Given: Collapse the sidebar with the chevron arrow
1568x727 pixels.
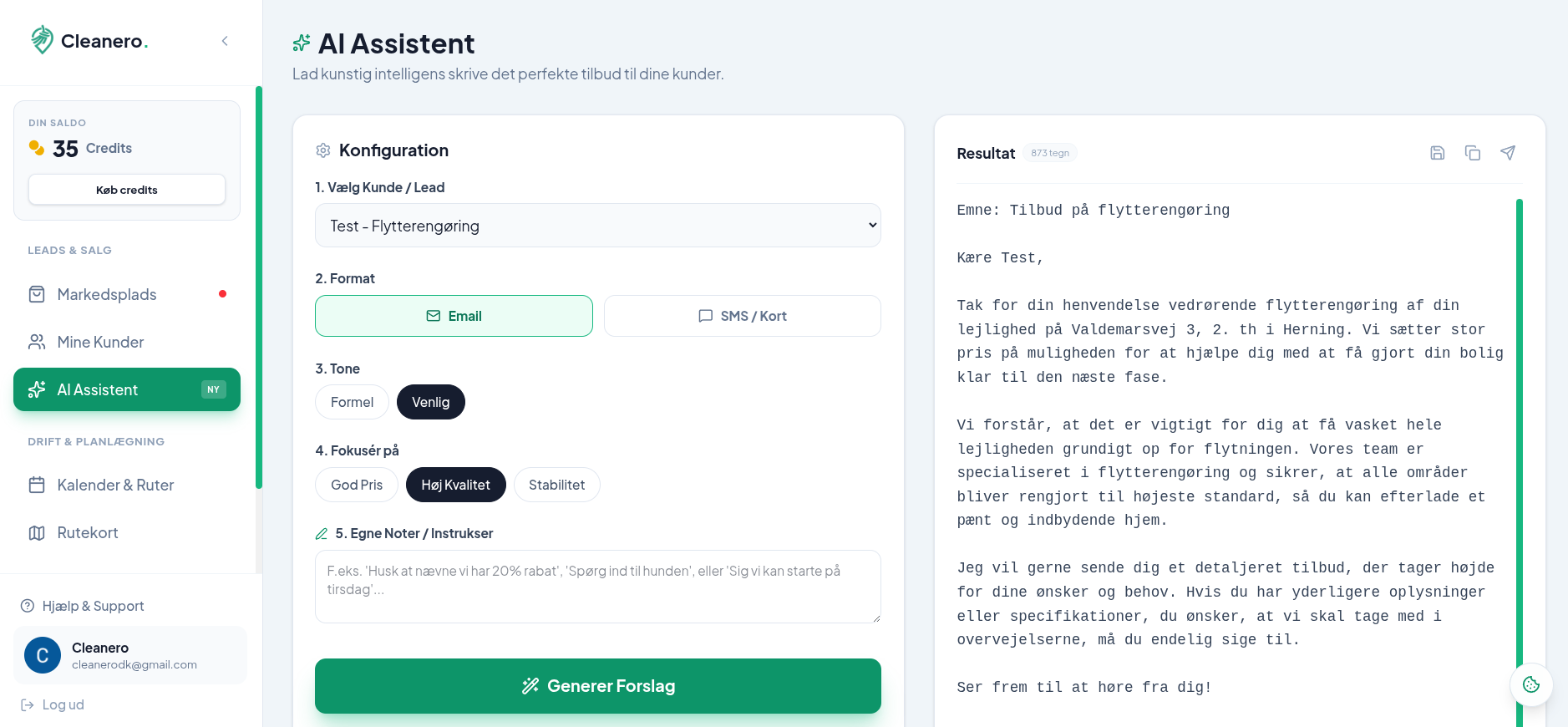Looking at the screenshot, I should tap(225, 41).
